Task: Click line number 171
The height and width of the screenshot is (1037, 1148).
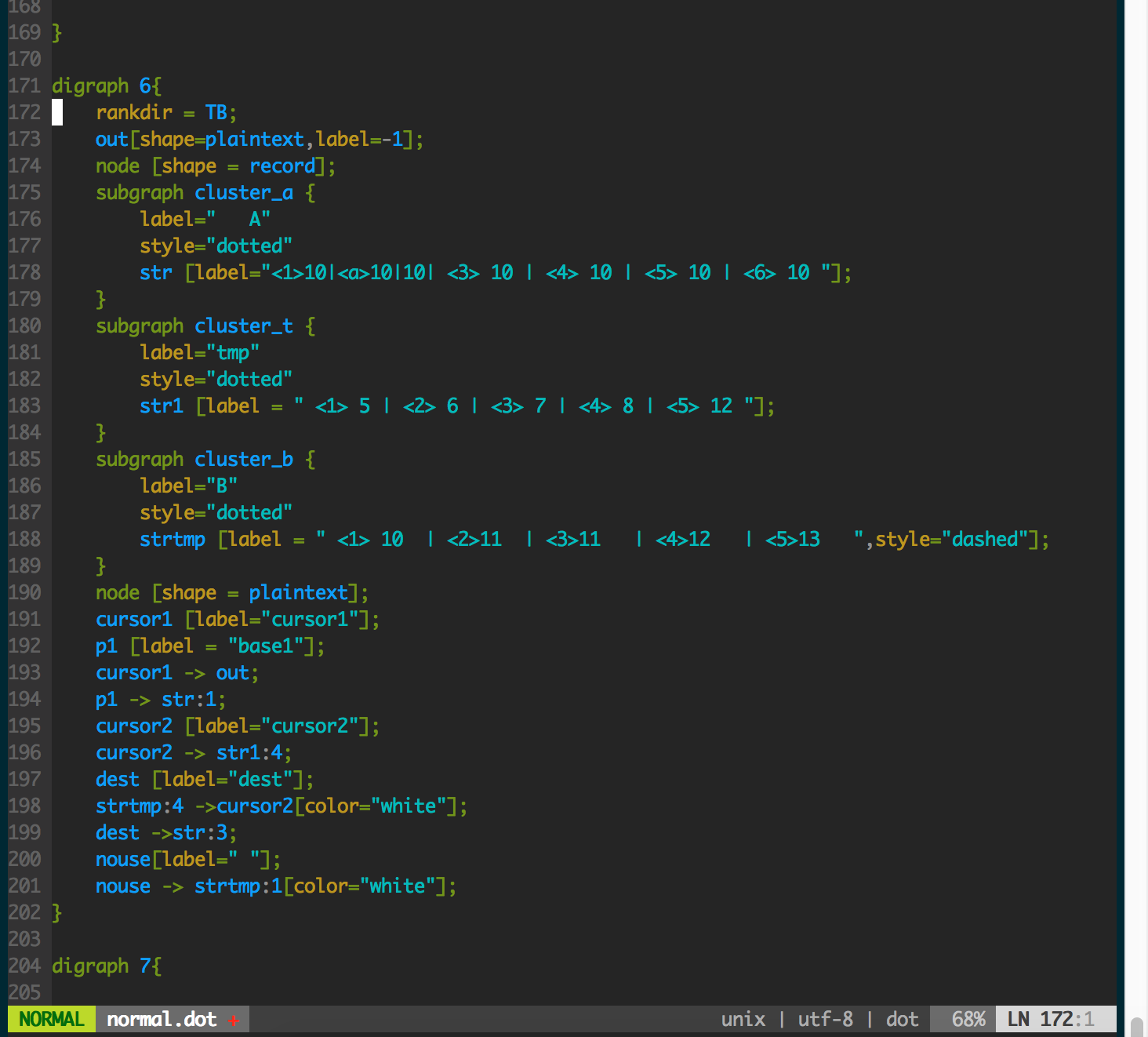Action: [24, 86]
